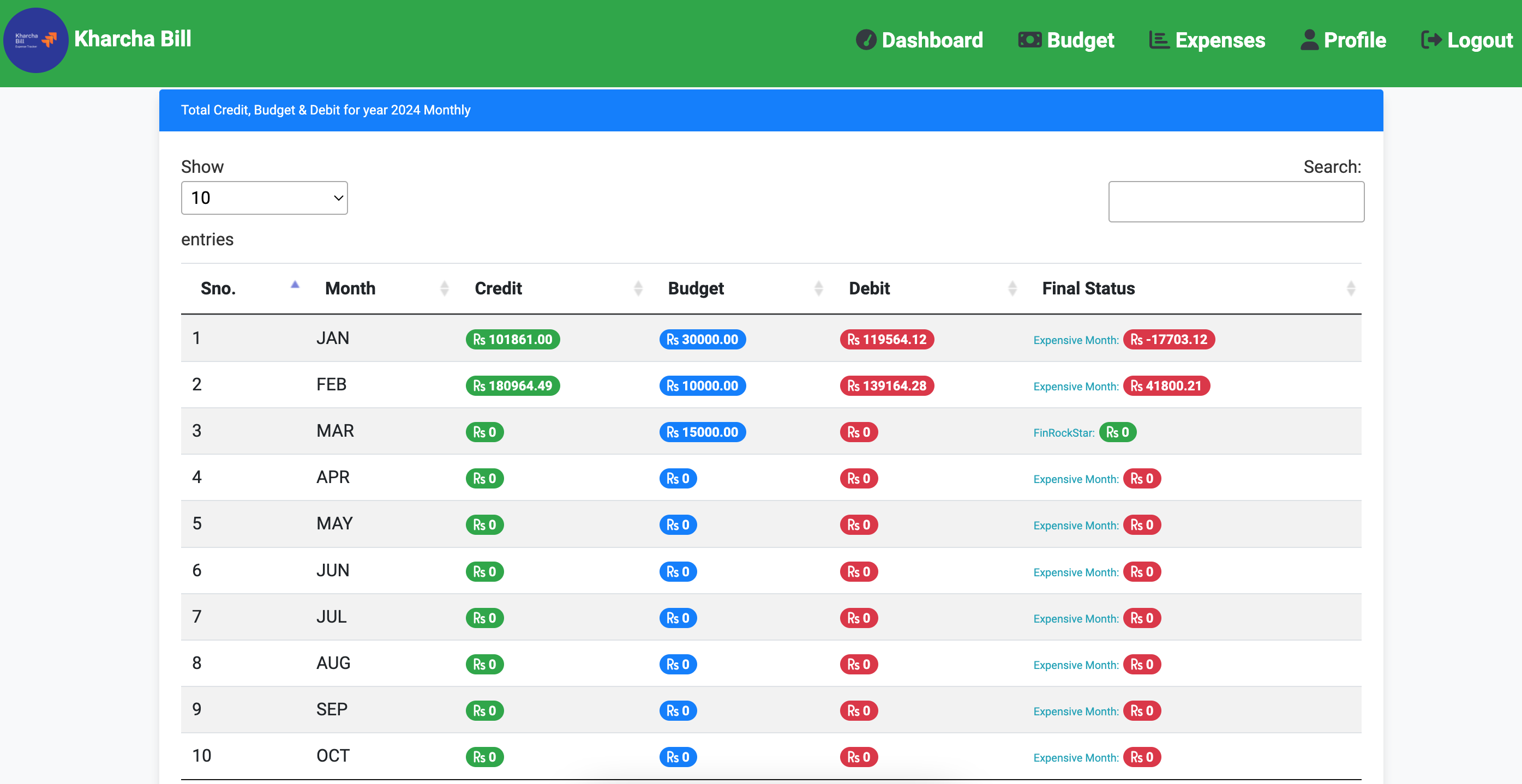Click JAN's budget badge Rs 30000.00
The image size is (1522, 784).
(x=702, y=340)
